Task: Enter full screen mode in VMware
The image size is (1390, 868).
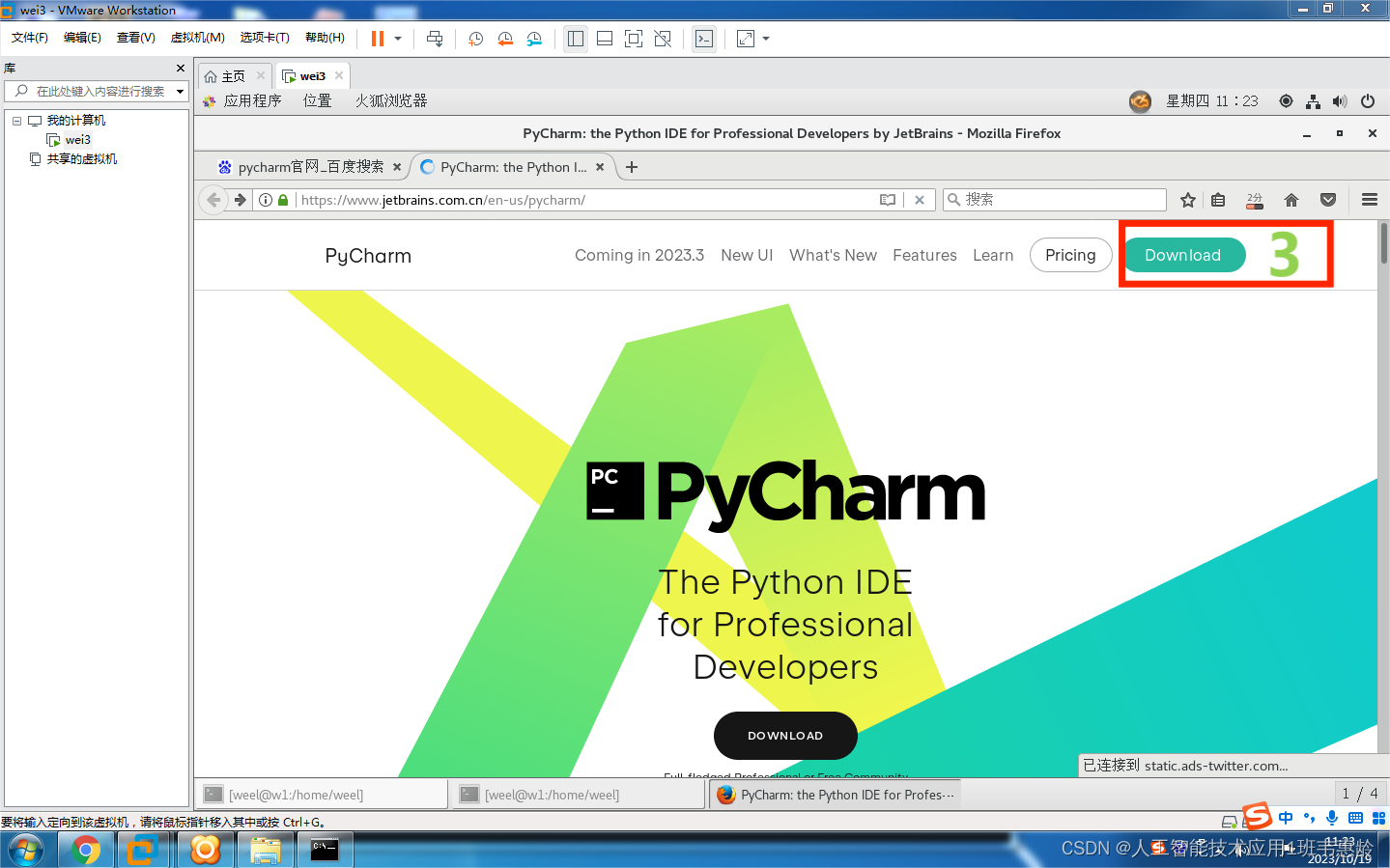Action: coord(634,39)
